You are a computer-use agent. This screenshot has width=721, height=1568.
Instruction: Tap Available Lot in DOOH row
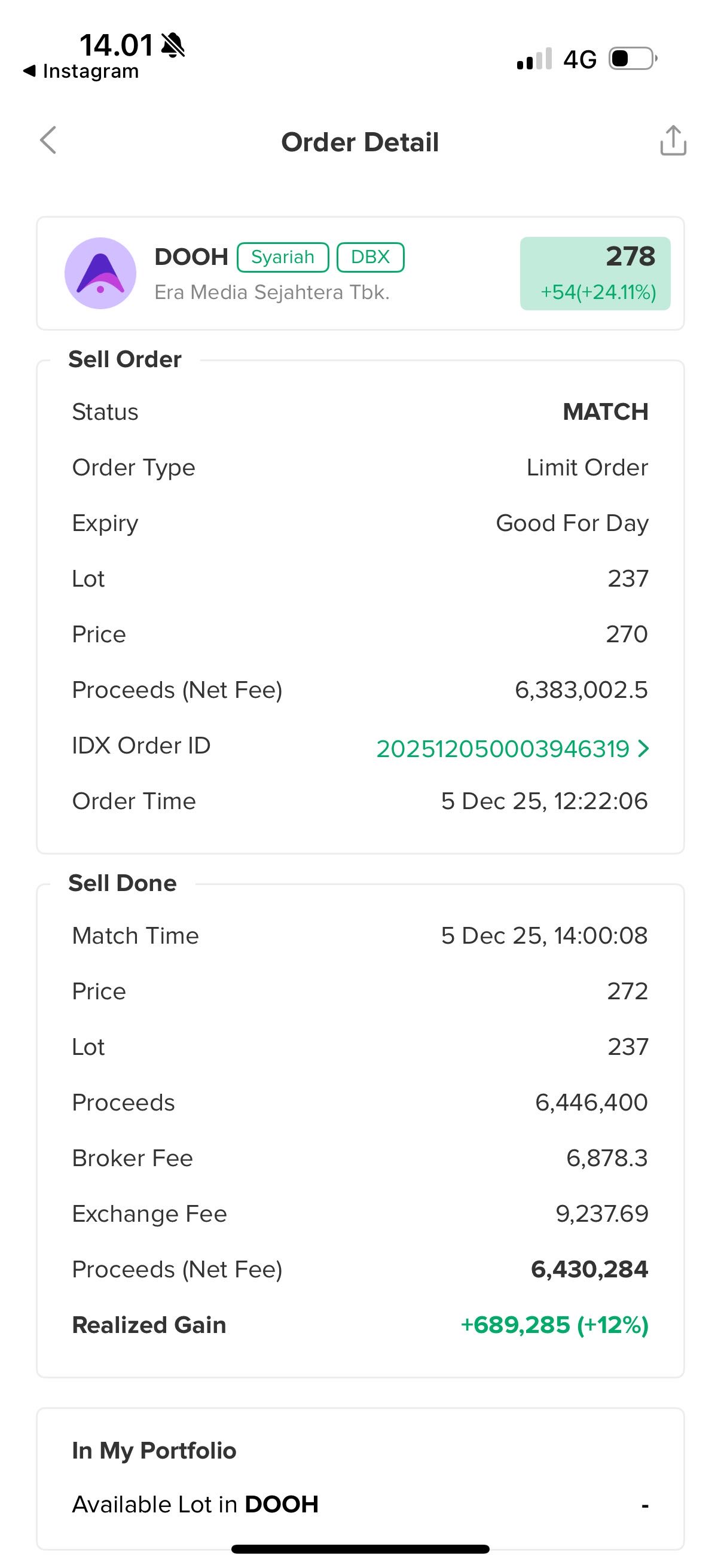point(360,1504)
